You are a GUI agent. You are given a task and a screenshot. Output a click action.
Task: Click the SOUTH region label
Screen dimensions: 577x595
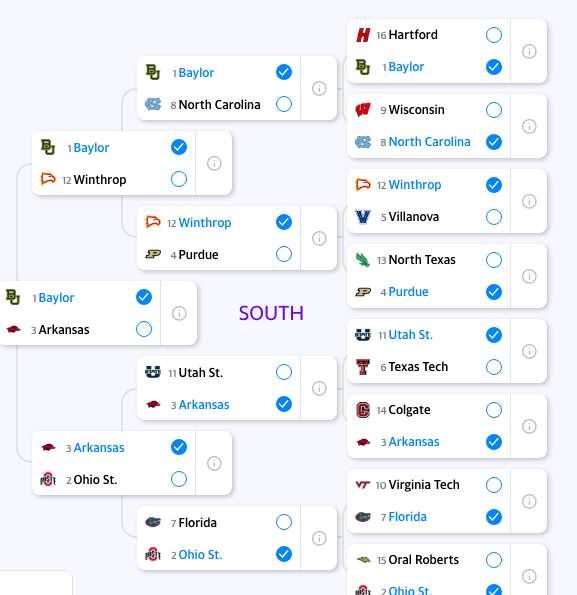pos(271,313)
